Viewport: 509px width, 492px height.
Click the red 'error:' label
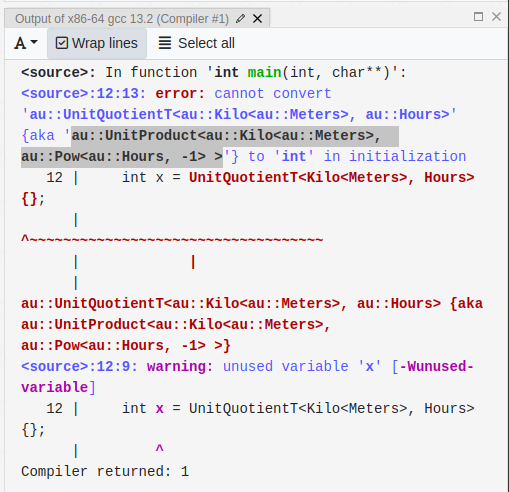180,93
